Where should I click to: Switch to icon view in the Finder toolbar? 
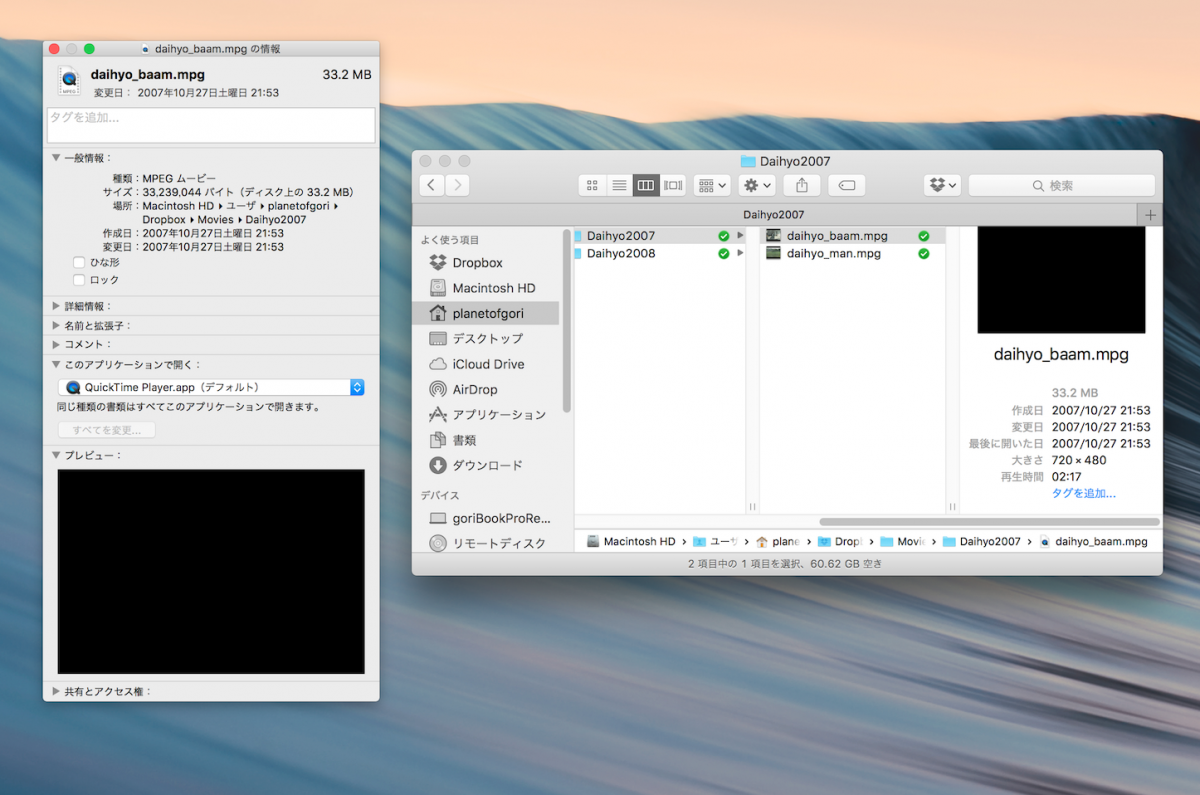(x=592, y=185)
